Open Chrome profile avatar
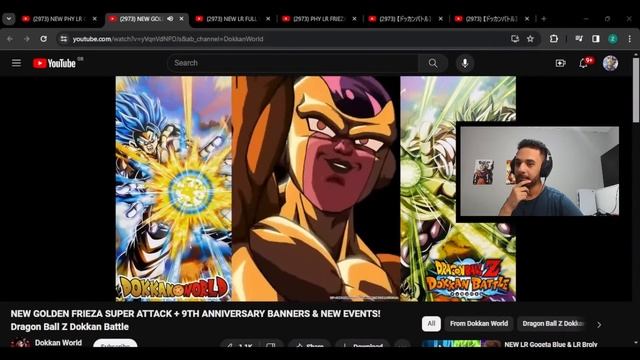The image size is (640, 360). [613, 39]
